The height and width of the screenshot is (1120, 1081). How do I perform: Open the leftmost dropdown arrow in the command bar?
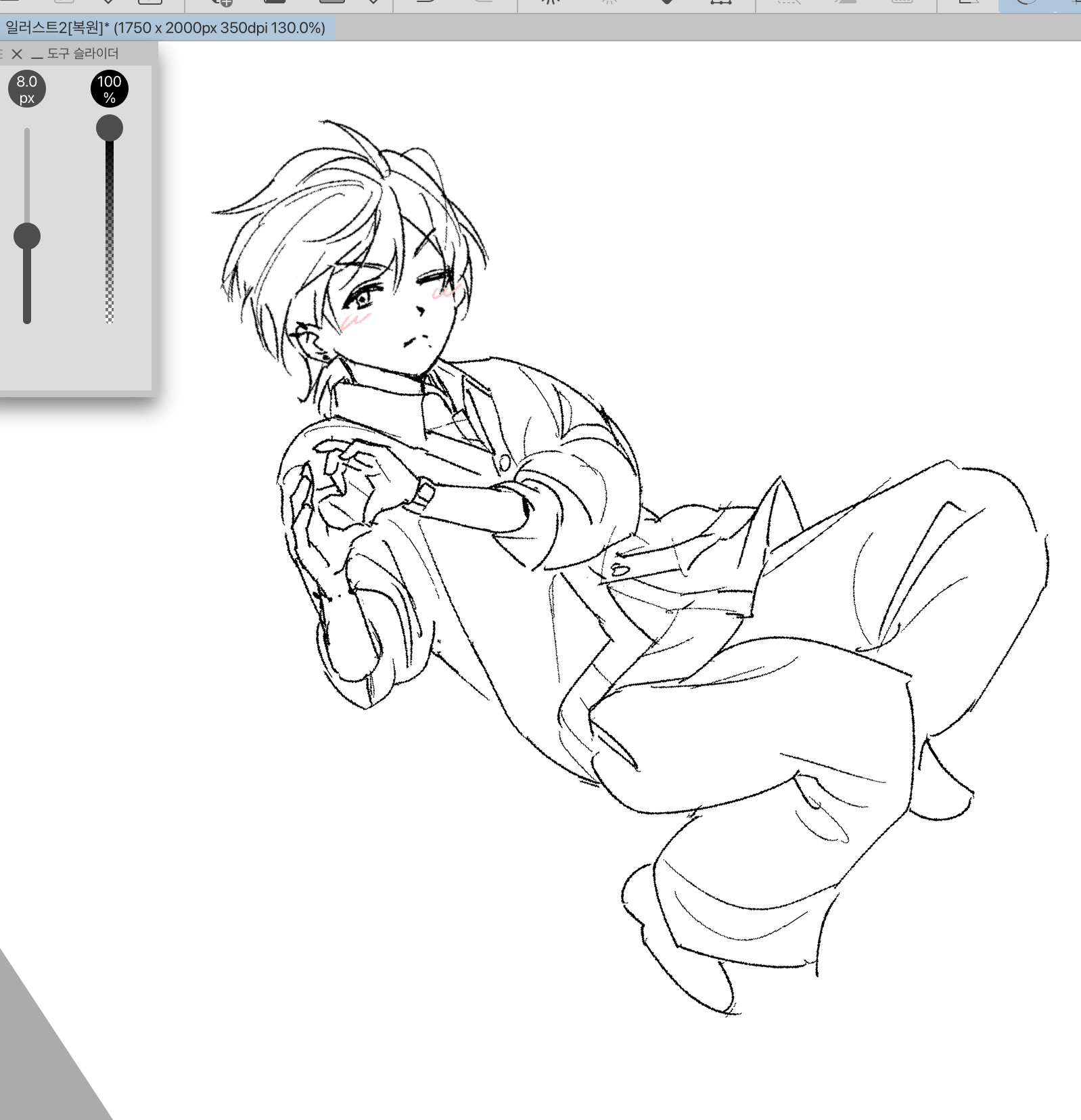click(108, 2)
